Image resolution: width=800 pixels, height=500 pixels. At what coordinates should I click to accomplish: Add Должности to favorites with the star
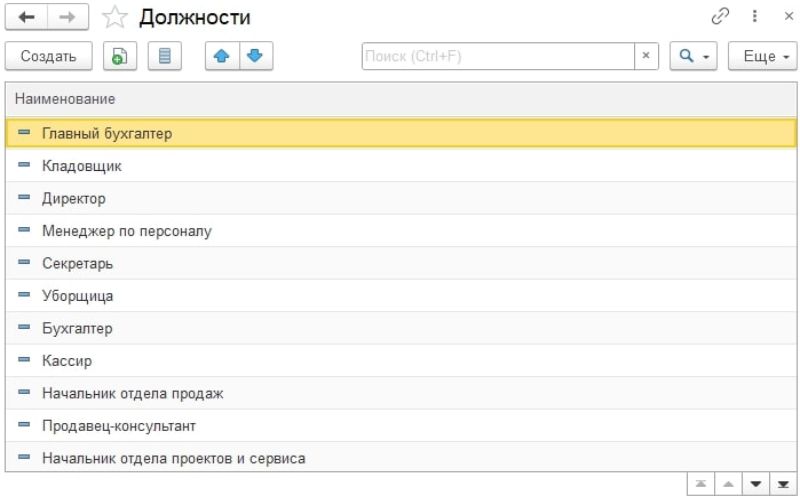click(x=114, y=17)
